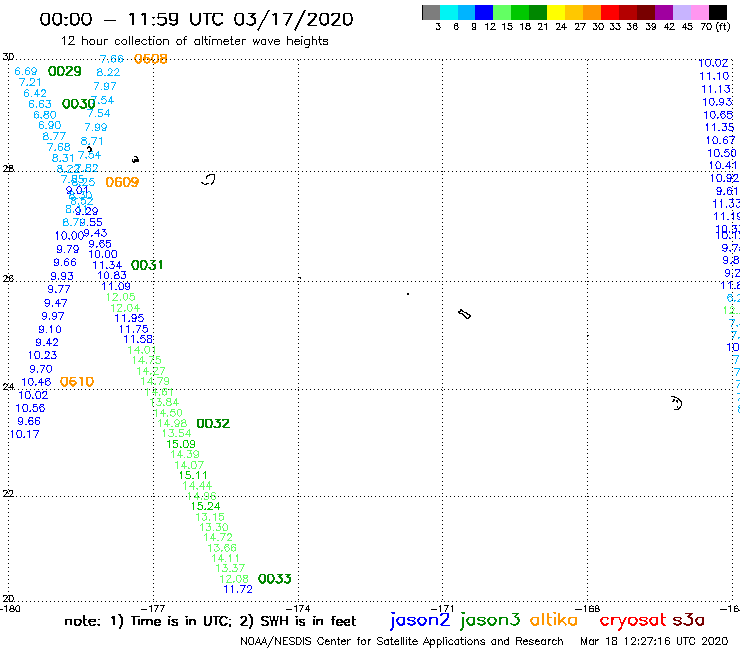Click the wave height value '7.66'
This screenshot has height=650, width=740.
click(112, 59)
